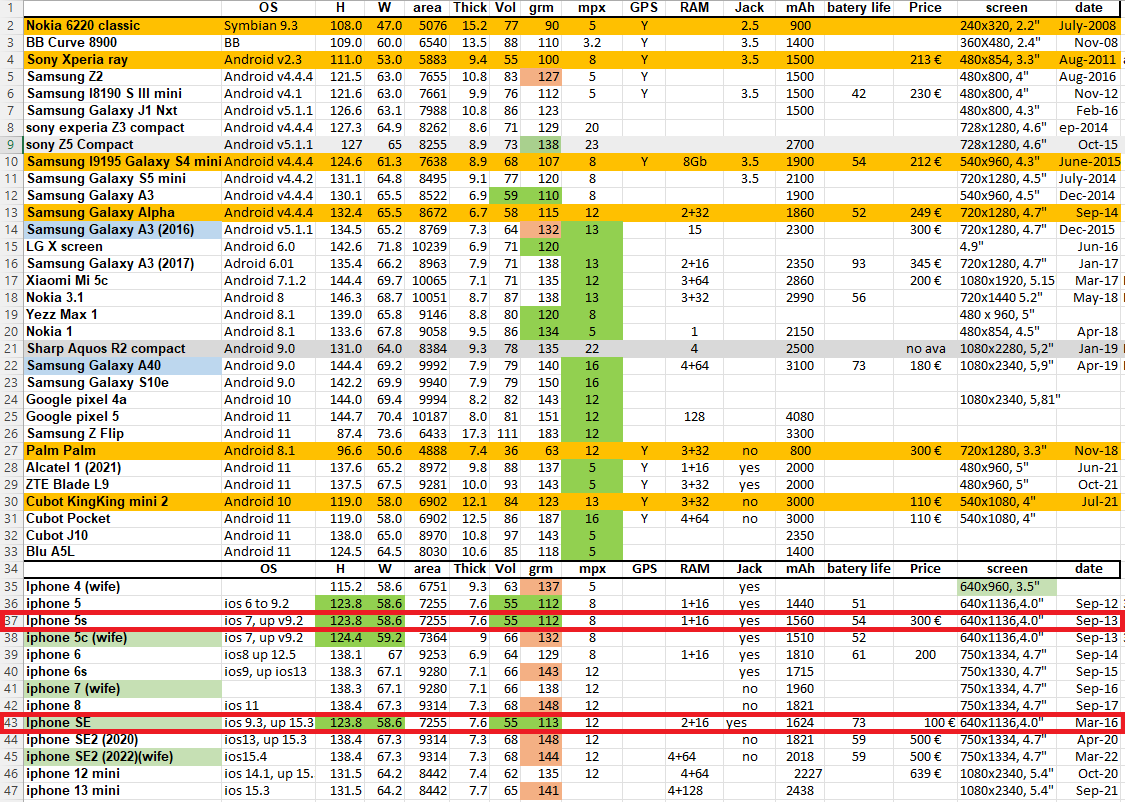This screenshot has width=1125, height=802.
Task: Select the "Sony Xperia ray" cell
Action: 123,60
